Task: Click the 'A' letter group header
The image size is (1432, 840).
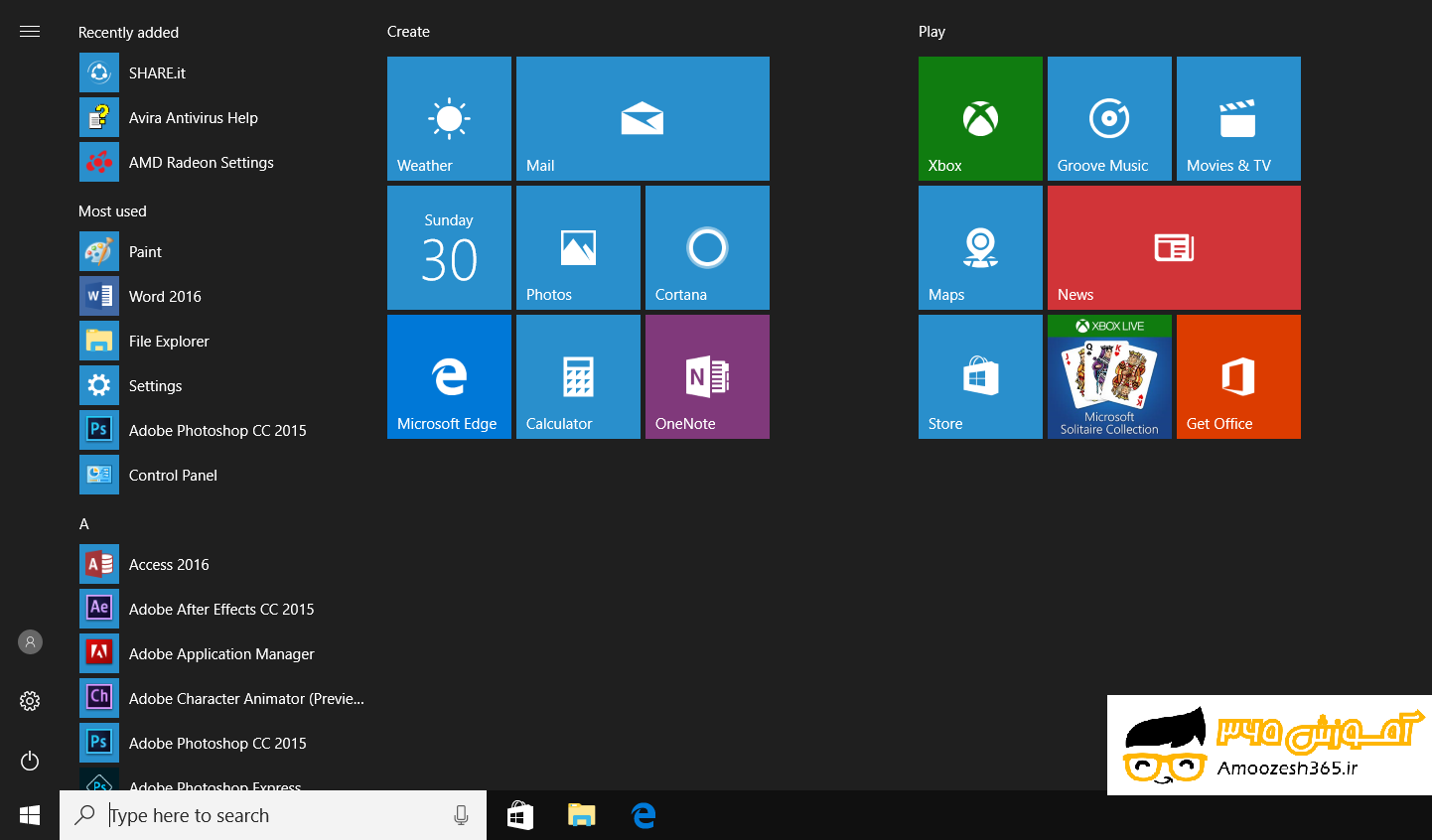Action: coord(84,523)
